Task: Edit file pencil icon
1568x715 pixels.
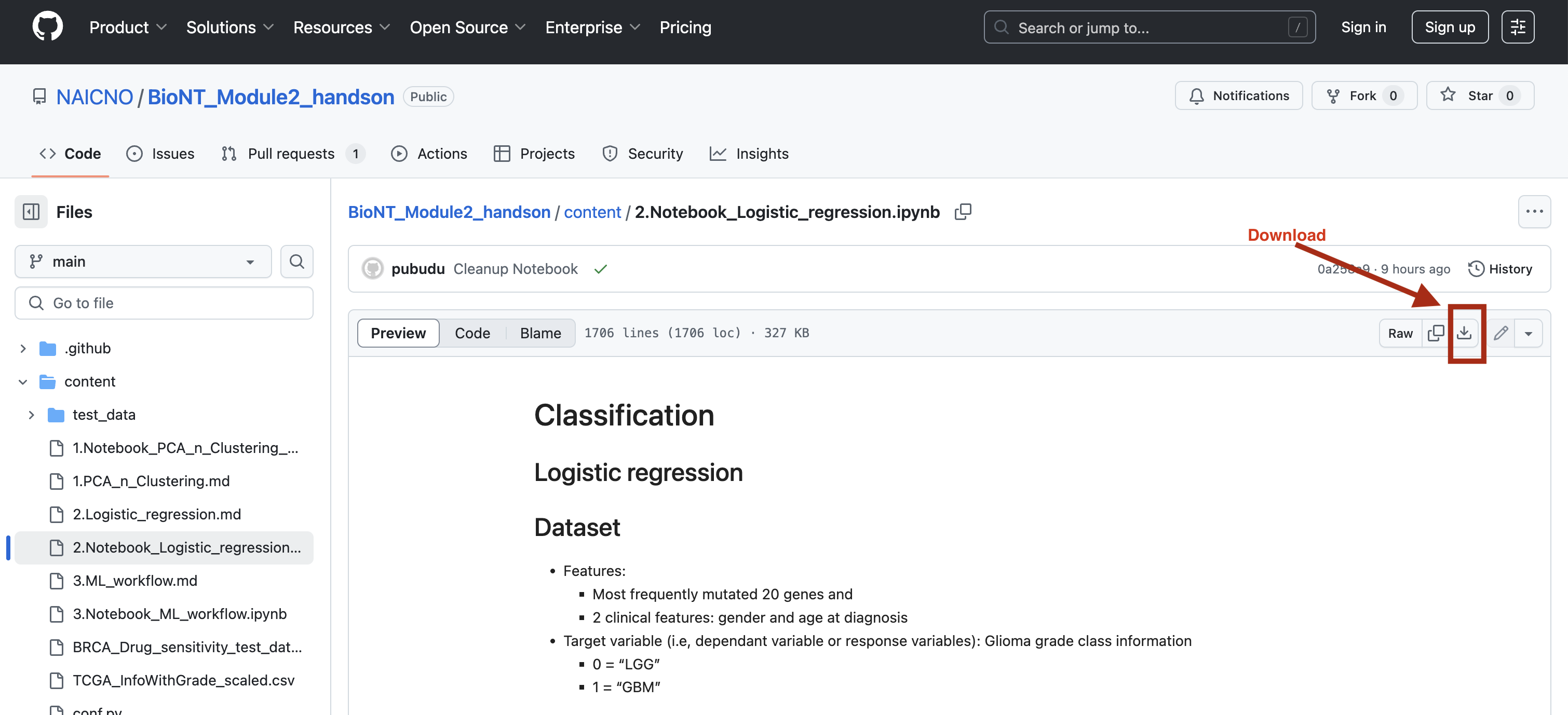Action: tap(1501, 334)
